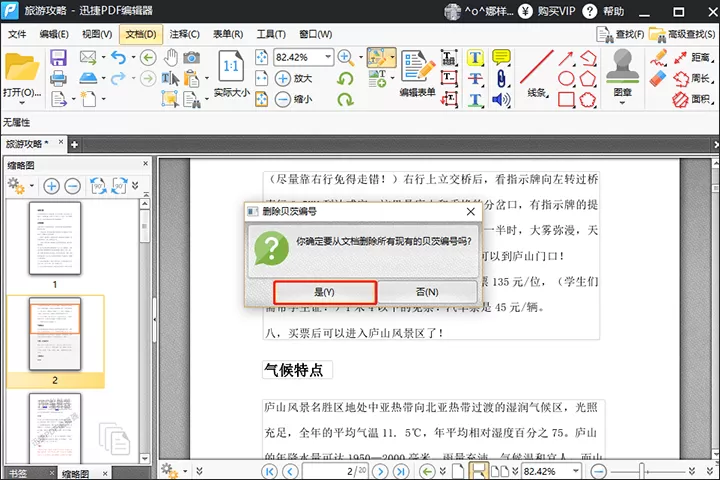Screen dimensions: 720x480
Task: Click the print icon in toolbar
Action: click(x=58, y=79)
